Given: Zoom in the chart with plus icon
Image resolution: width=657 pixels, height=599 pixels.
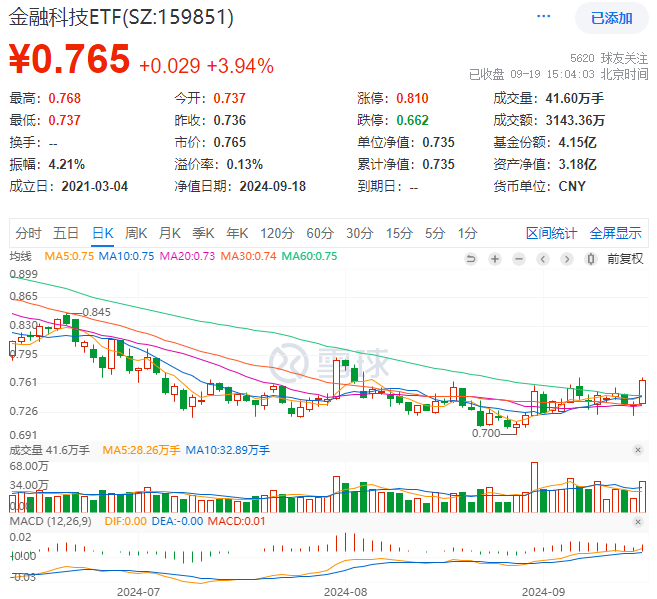Looking at the screenshot, I should (x=494, y=256).
